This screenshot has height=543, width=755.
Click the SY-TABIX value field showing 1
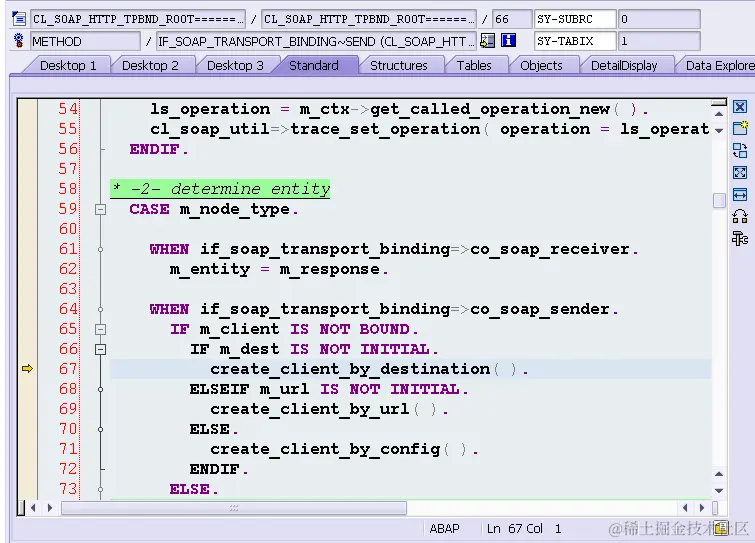tap(659, 41)
